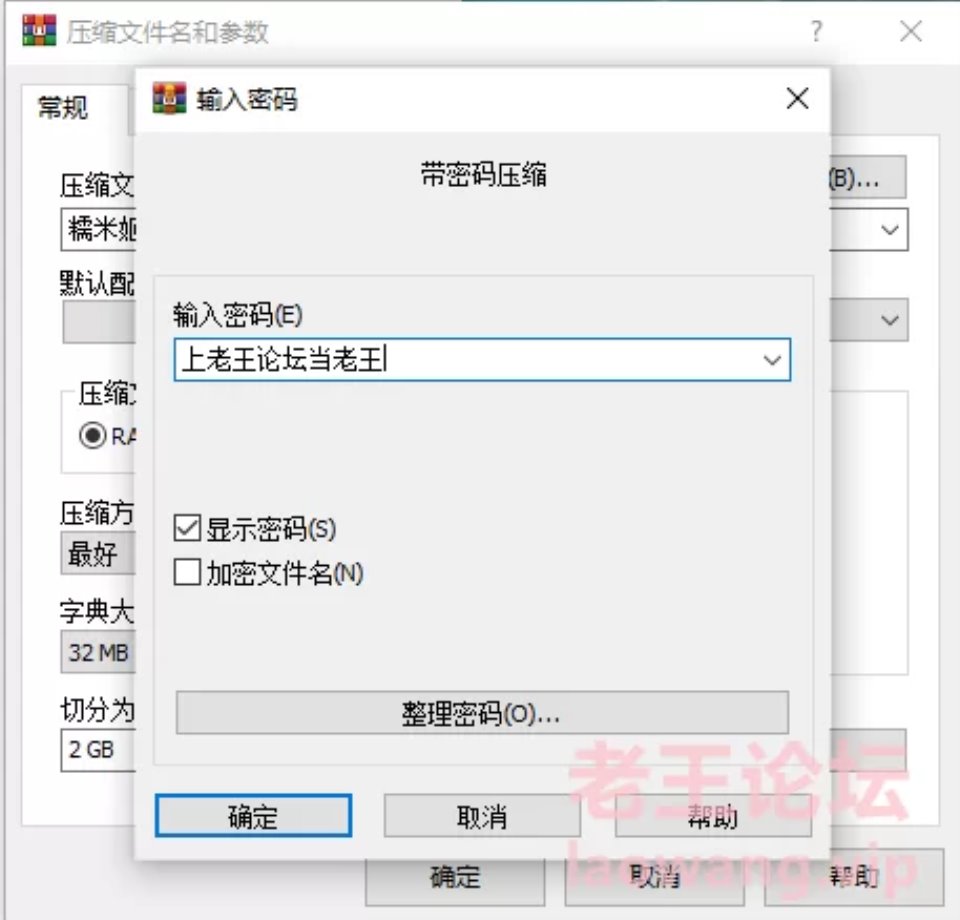The width and height of the screenshot is (960, 920).
Task: Switch to the 常规 tab
Action: [x=63, y=108]
